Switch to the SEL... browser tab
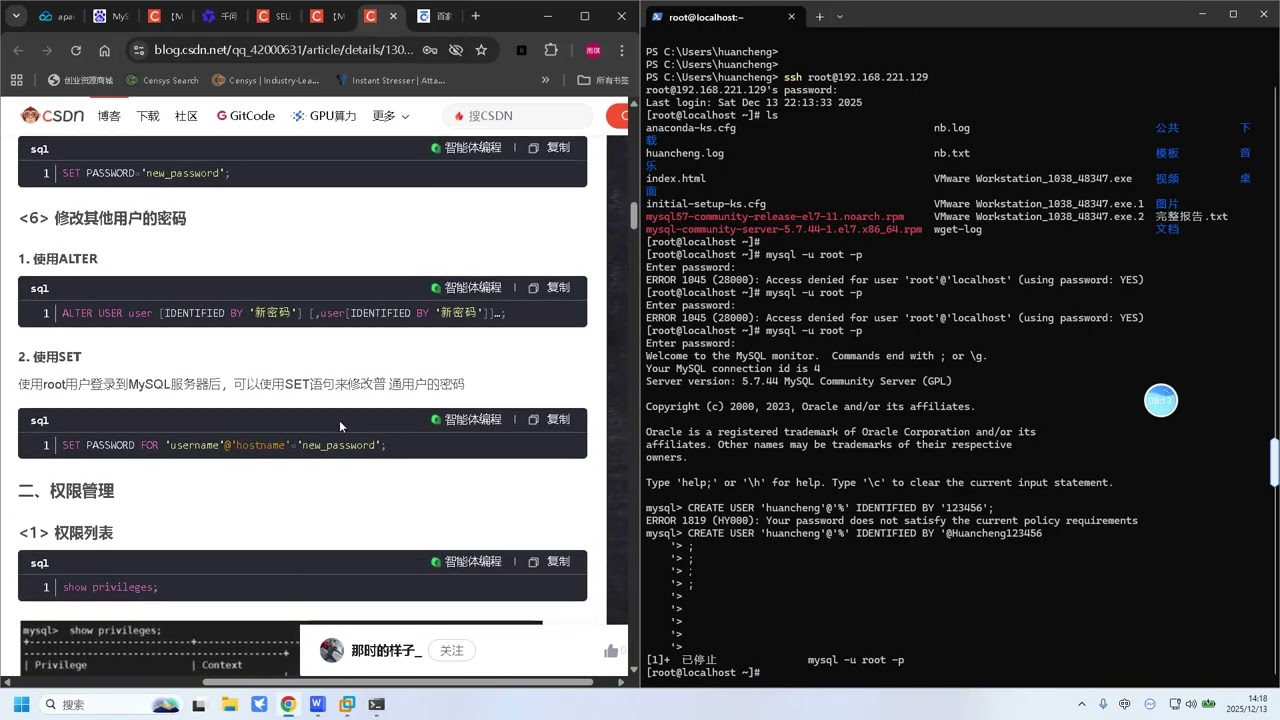The width and height of the screenshot is (1280, 720). pyautogui.click(x=275, y=16)
